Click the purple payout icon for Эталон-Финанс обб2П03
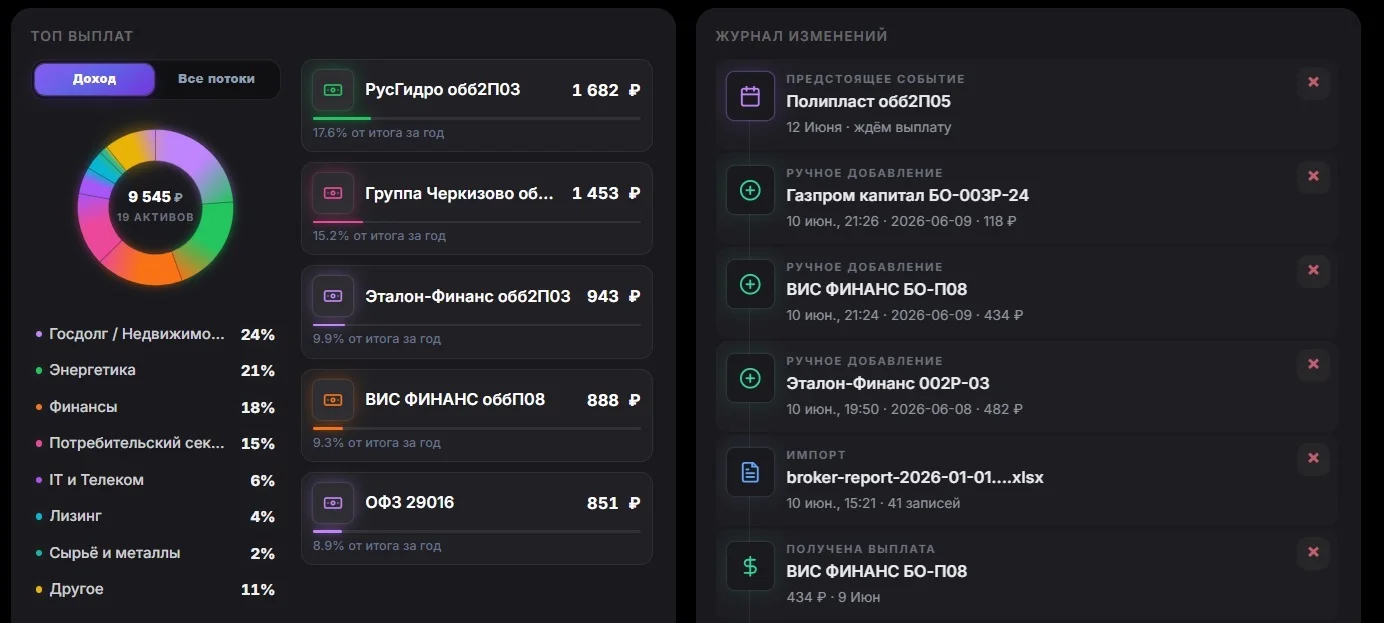This screenshot has width=1384, height=623. click(x=333, y=296)
